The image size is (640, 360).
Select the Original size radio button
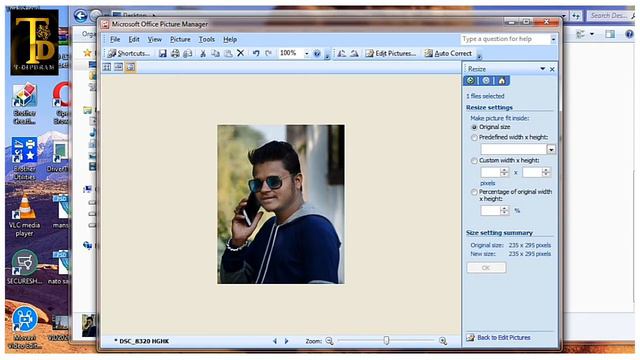pyautogui.click(x=474, y=127)
